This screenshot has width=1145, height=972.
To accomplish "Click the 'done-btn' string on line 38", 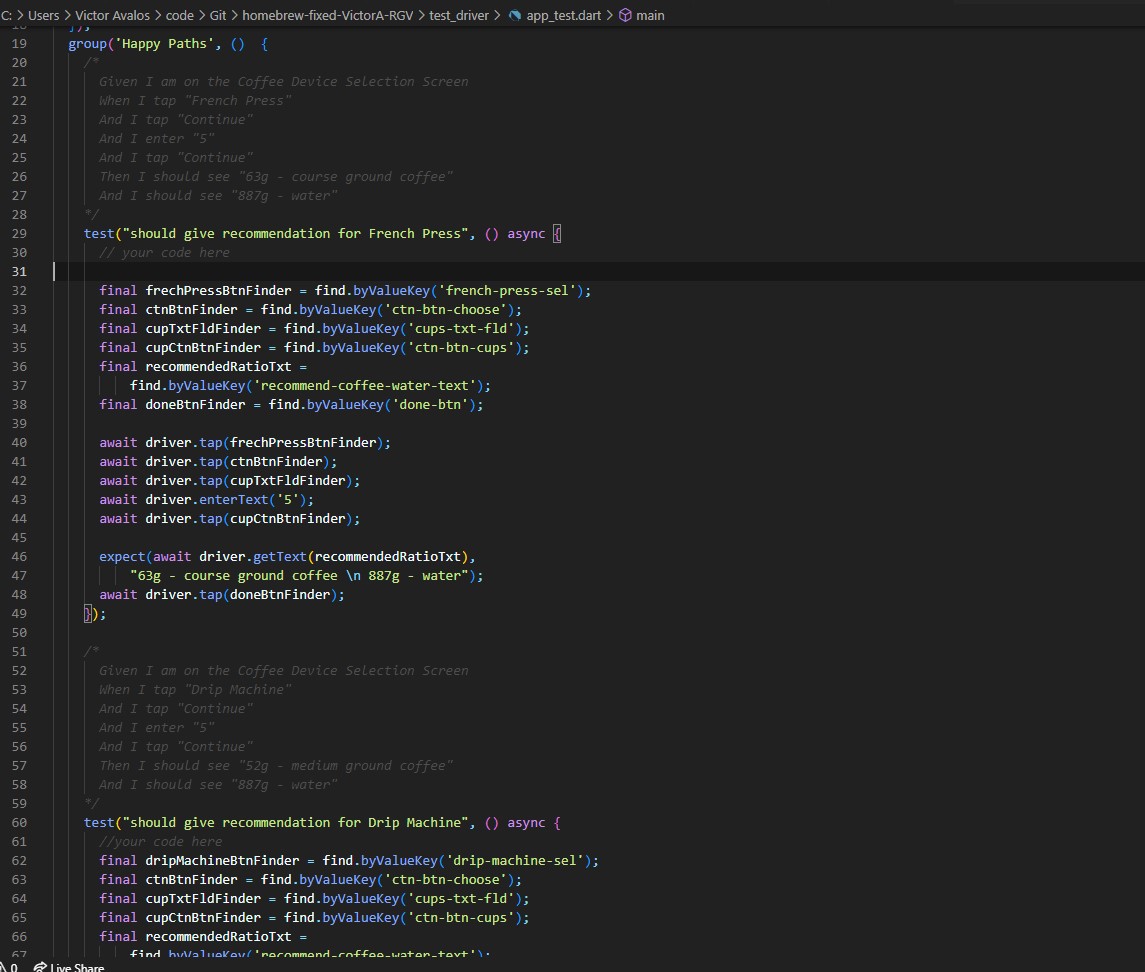I will click(x=436, y=405).
